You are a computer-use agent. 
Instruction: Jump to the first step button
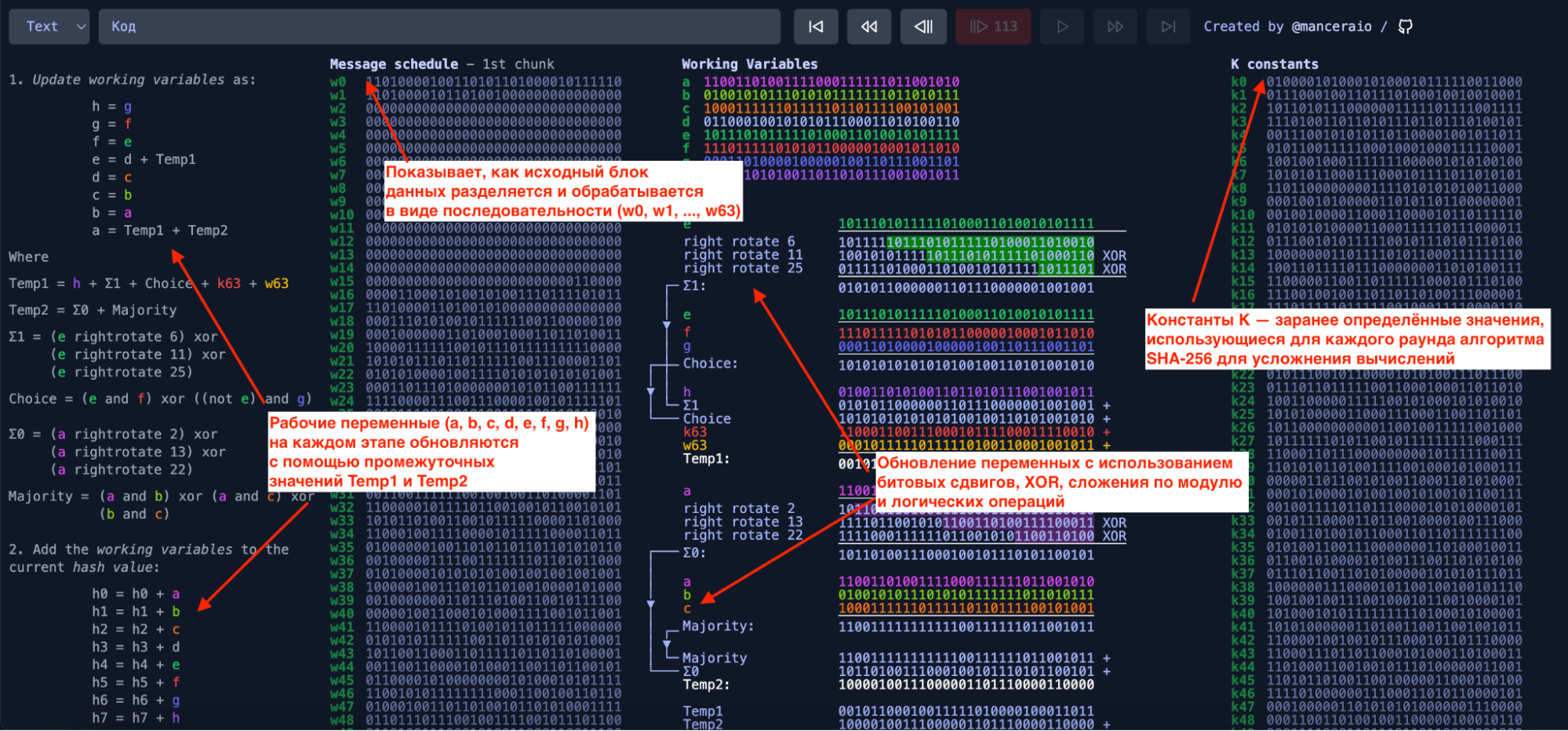[816, 27]
